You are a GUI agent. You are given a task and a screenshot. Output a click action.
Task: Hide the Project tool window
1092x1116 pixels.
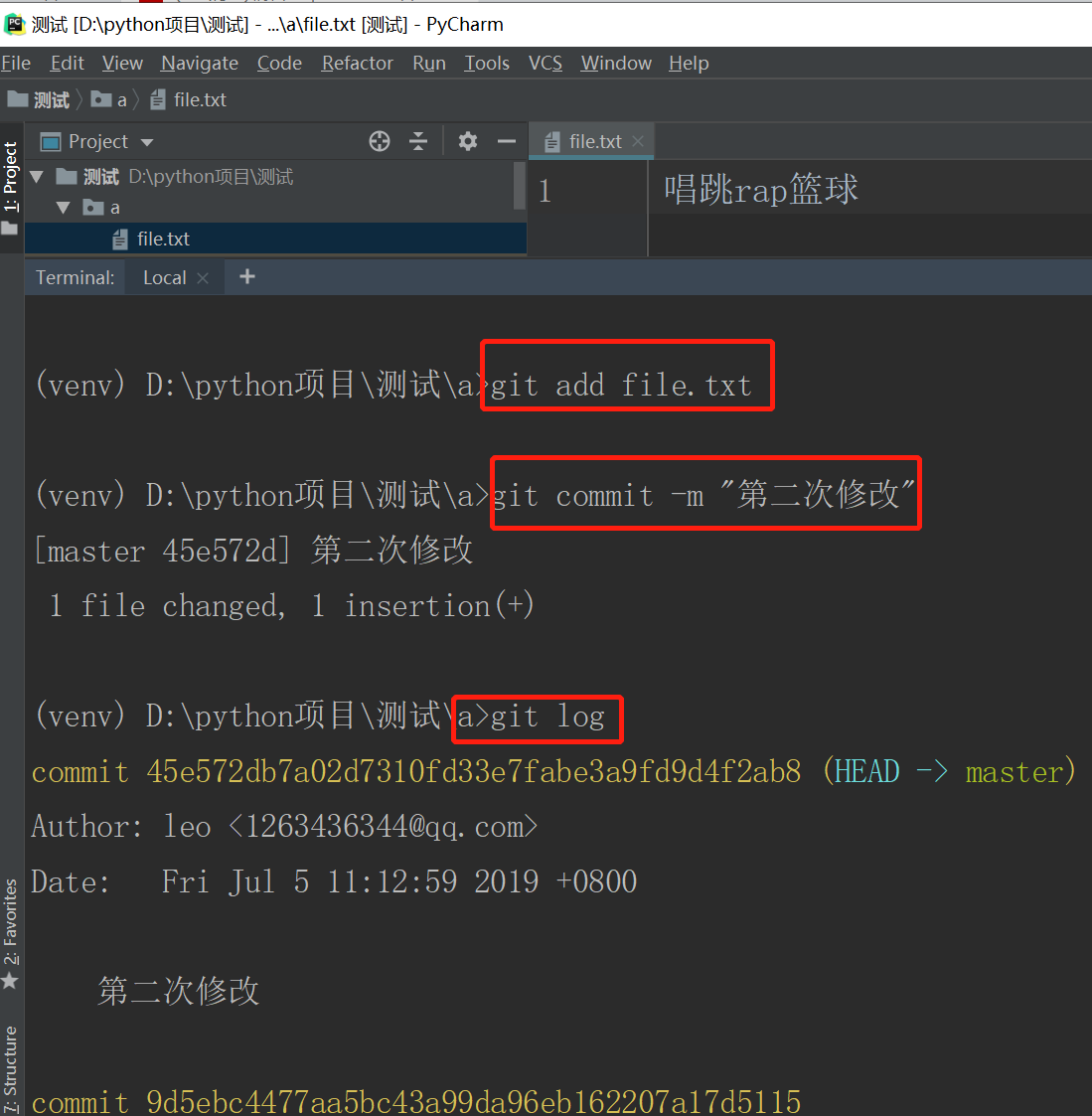click(x=507, y=141)
